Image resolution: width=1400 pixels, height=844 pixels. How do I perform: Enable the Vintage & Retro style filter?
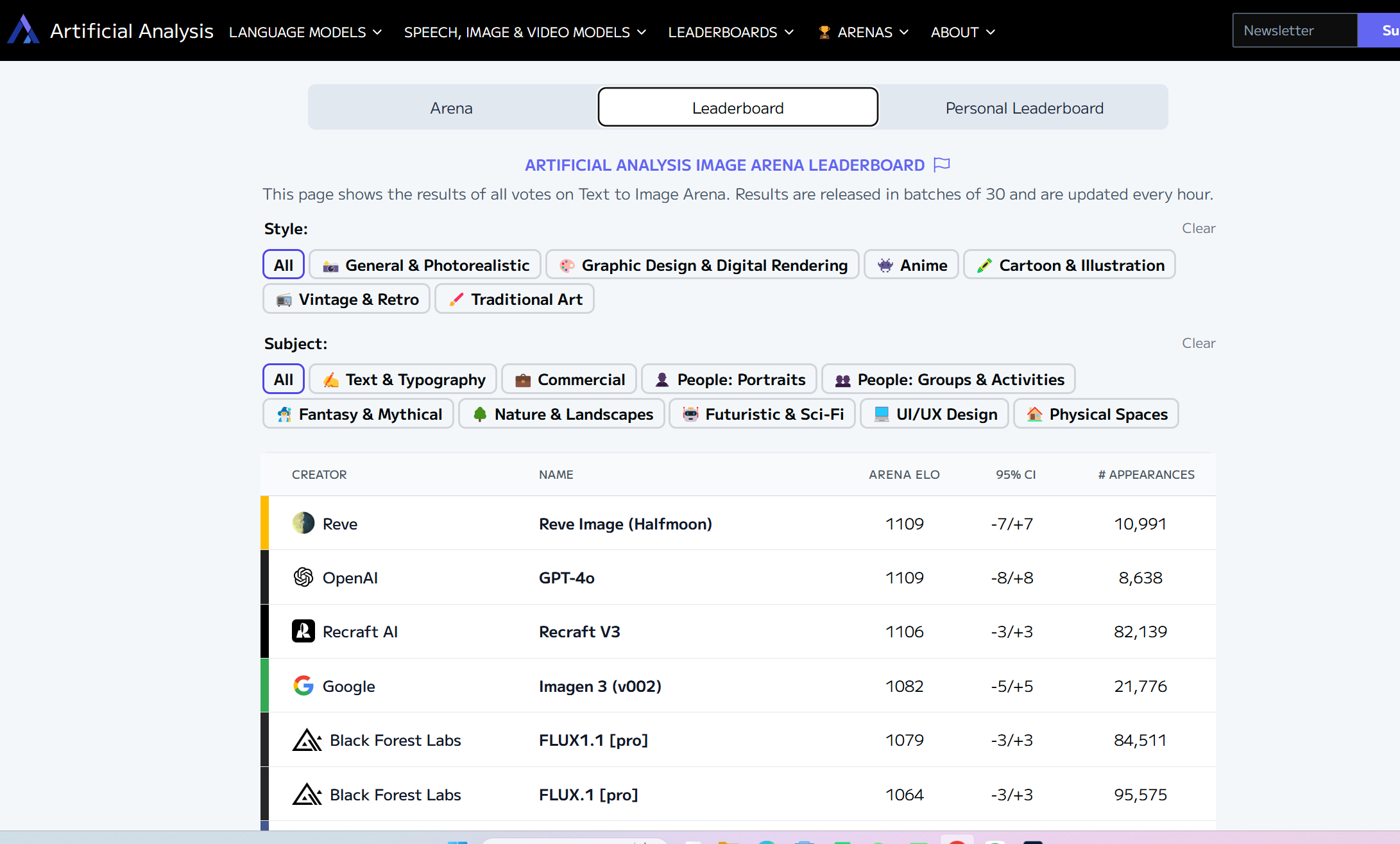click(346, 299)
